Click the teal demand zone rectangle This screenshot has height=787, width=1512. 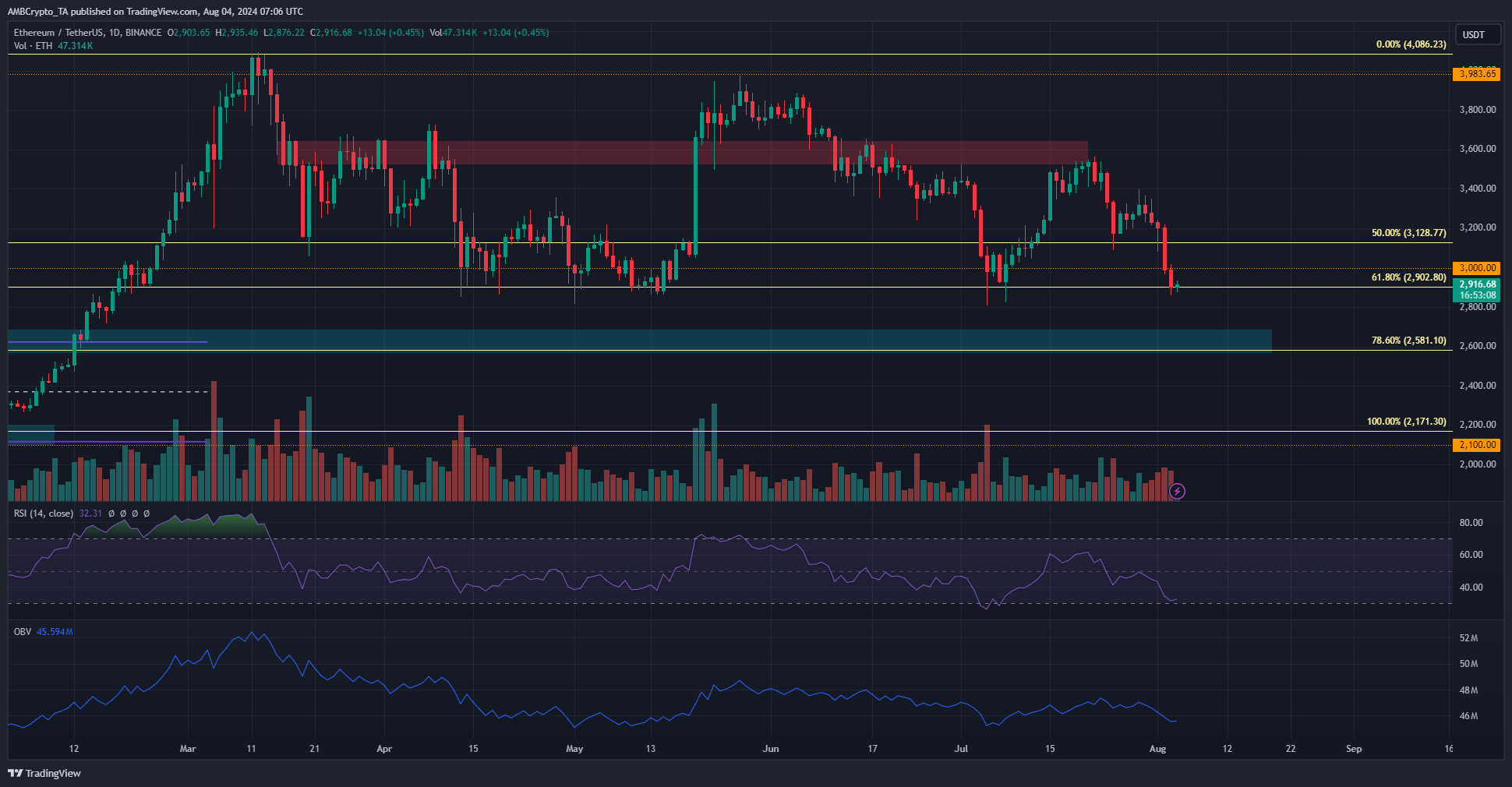640,341
